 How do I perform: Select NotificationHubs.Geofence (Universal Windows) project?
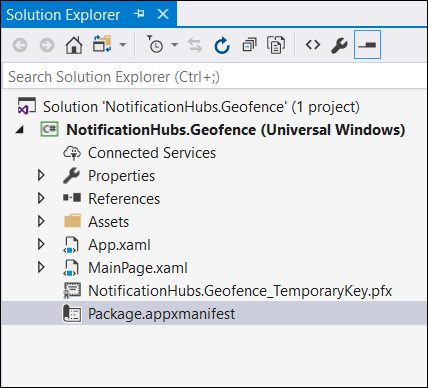pyautogui.click(x=236, y=130)
